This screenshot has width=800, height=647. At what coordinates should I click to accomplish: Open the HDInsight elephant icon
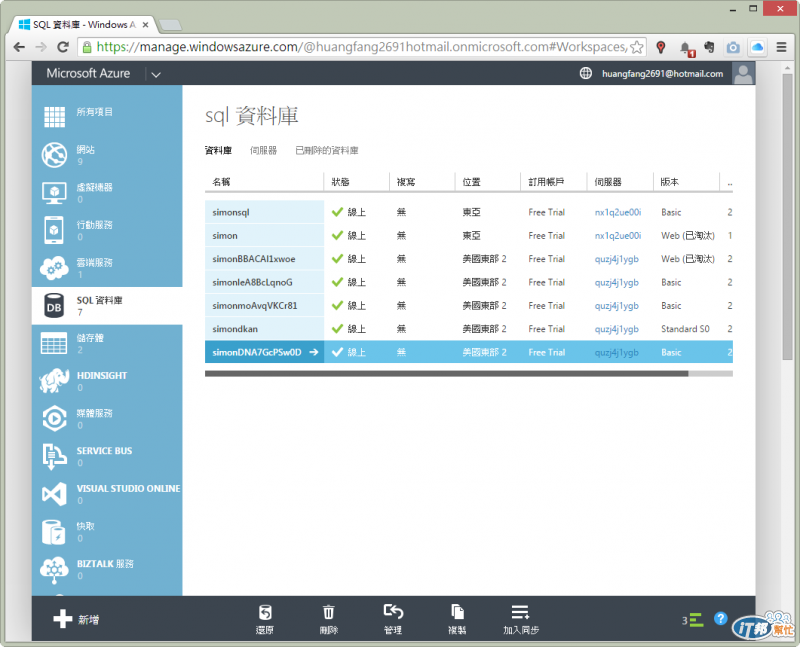54,381
